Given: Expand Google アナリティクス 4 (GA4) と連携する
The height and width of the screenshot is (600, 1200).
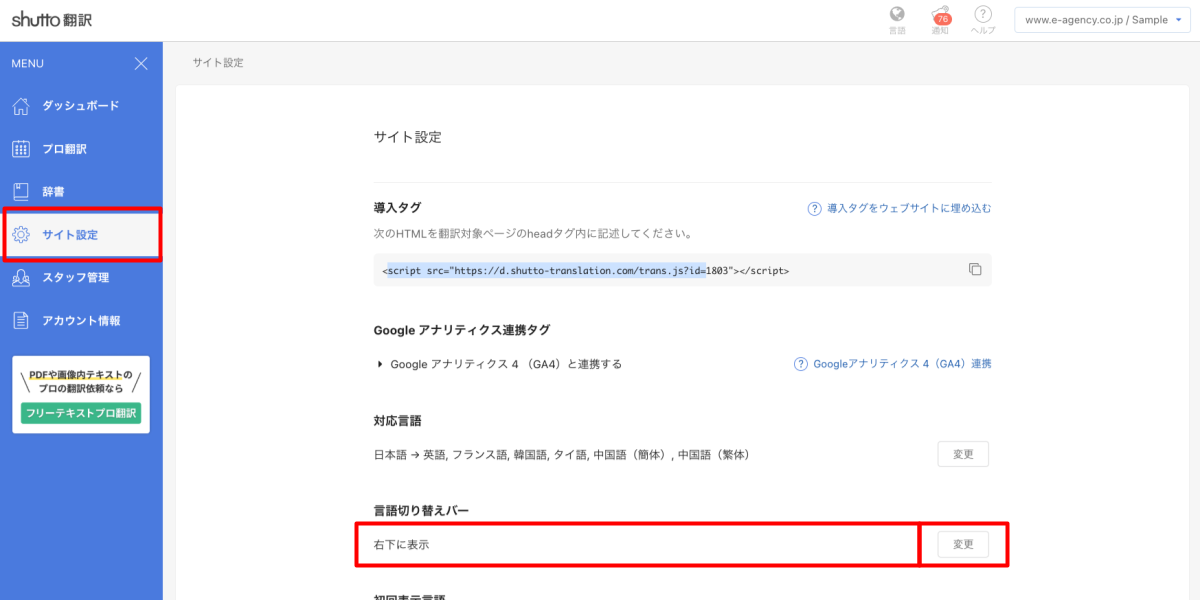Looking at the screenshot, I should pos(500,364).
